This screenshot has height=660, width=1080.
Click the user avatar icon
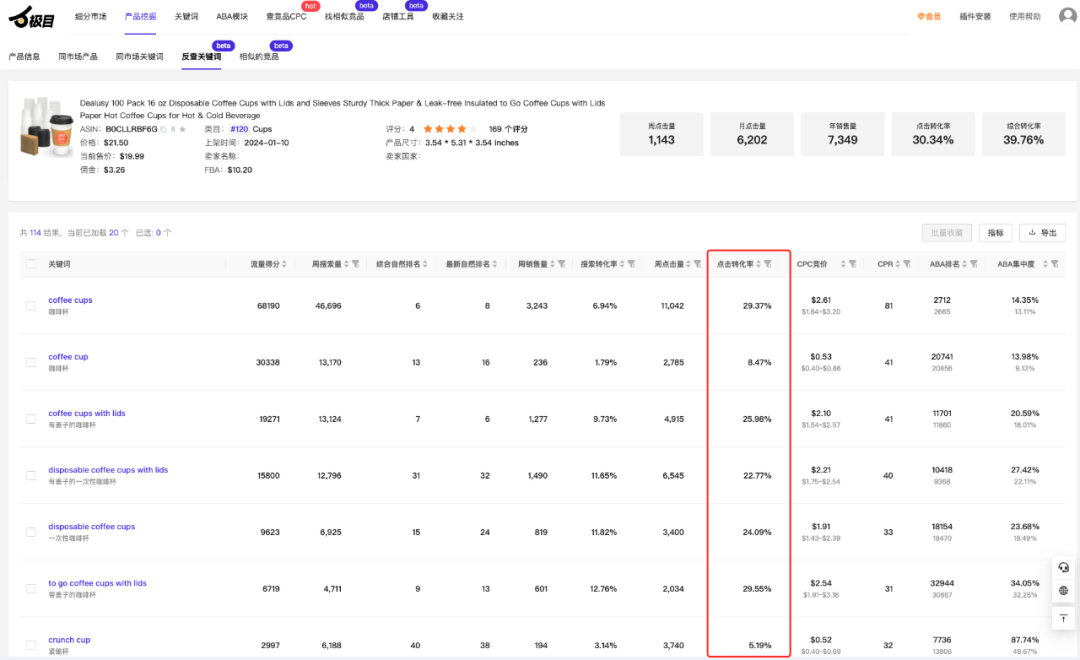(x=1067, y=16)
